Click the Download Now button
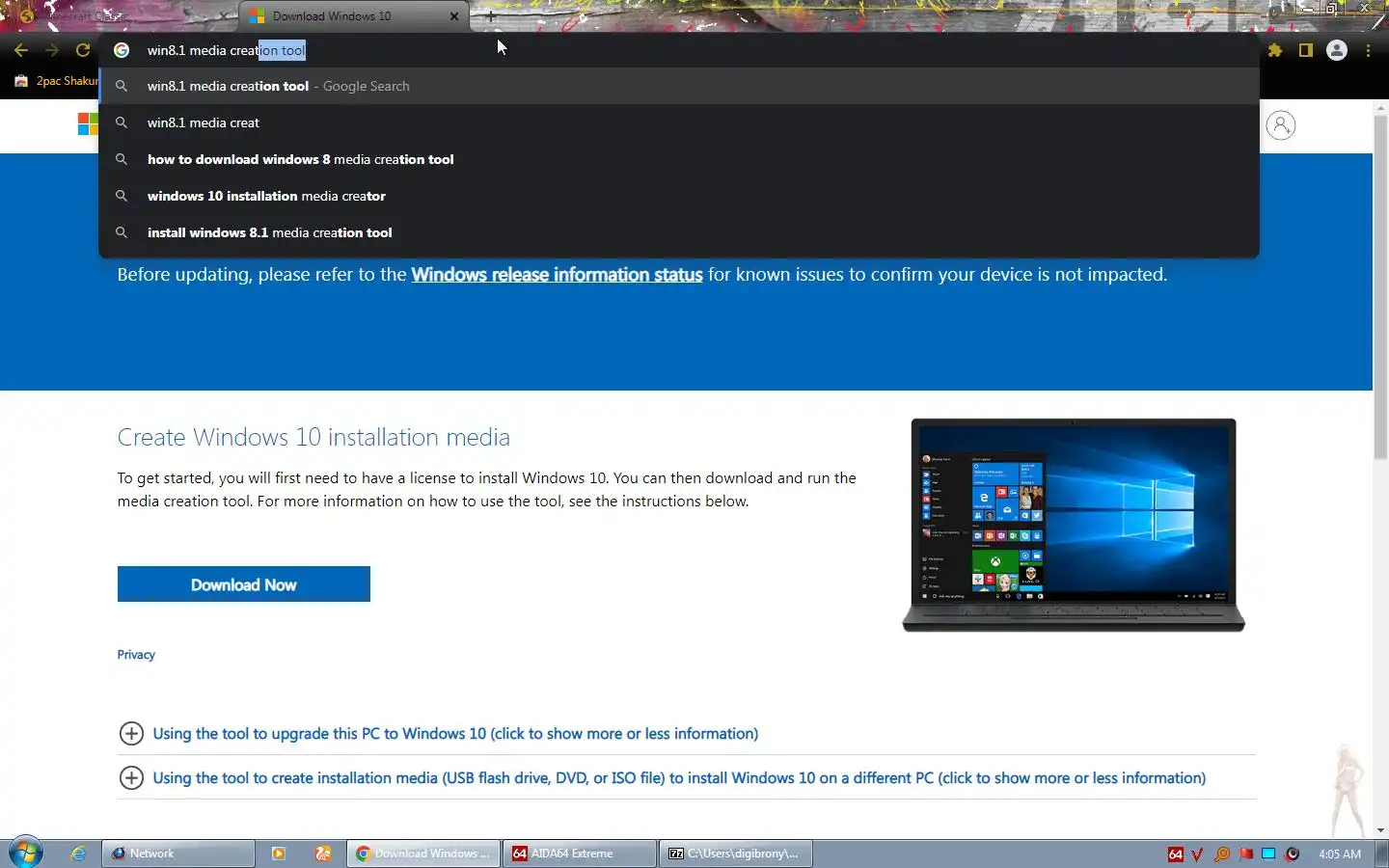This screenshot has width=1389, height=868. [x=244, y=584]
